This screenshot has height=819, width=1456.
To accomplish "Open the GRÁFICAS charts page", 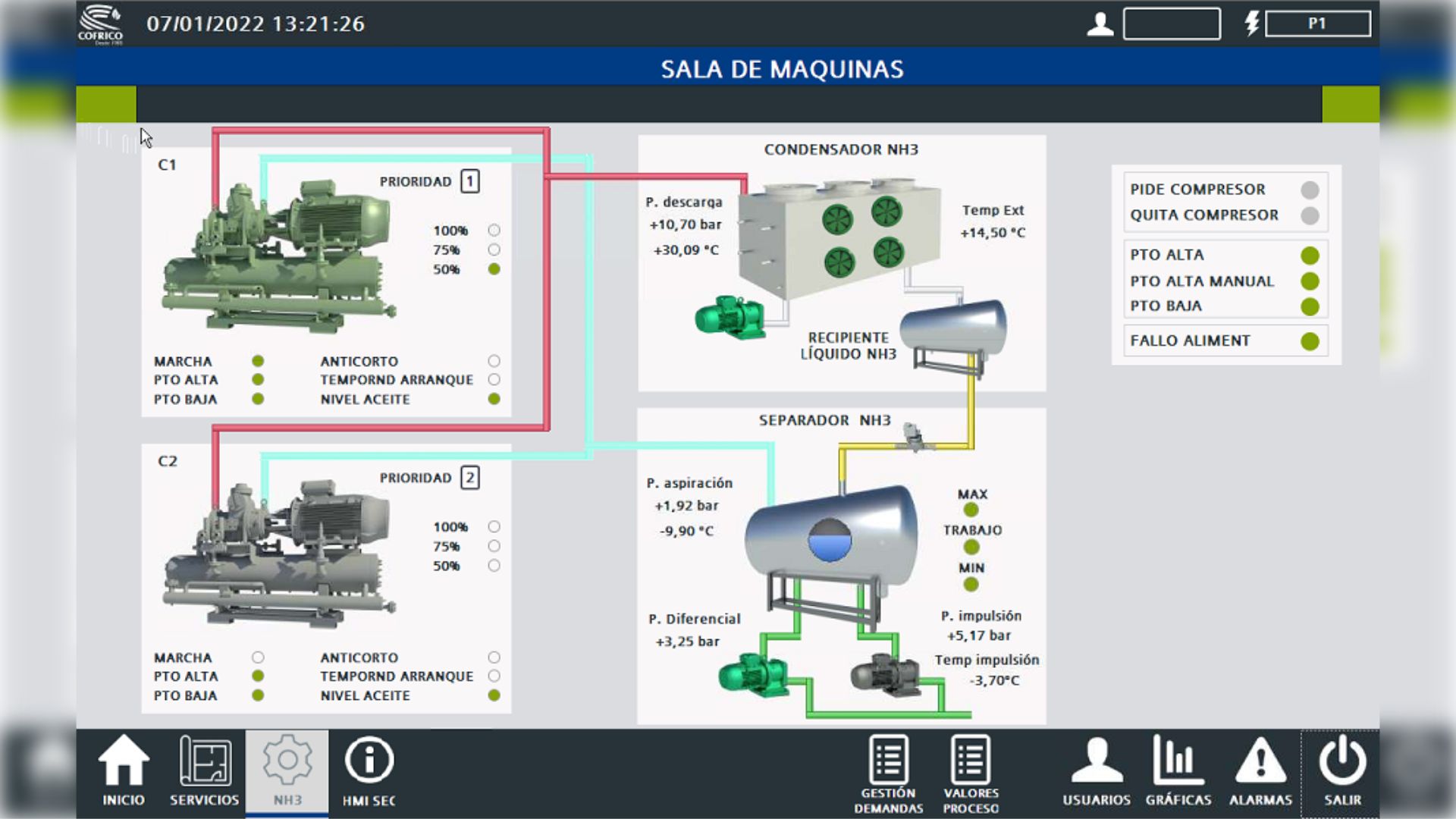I will (1178, 771).
